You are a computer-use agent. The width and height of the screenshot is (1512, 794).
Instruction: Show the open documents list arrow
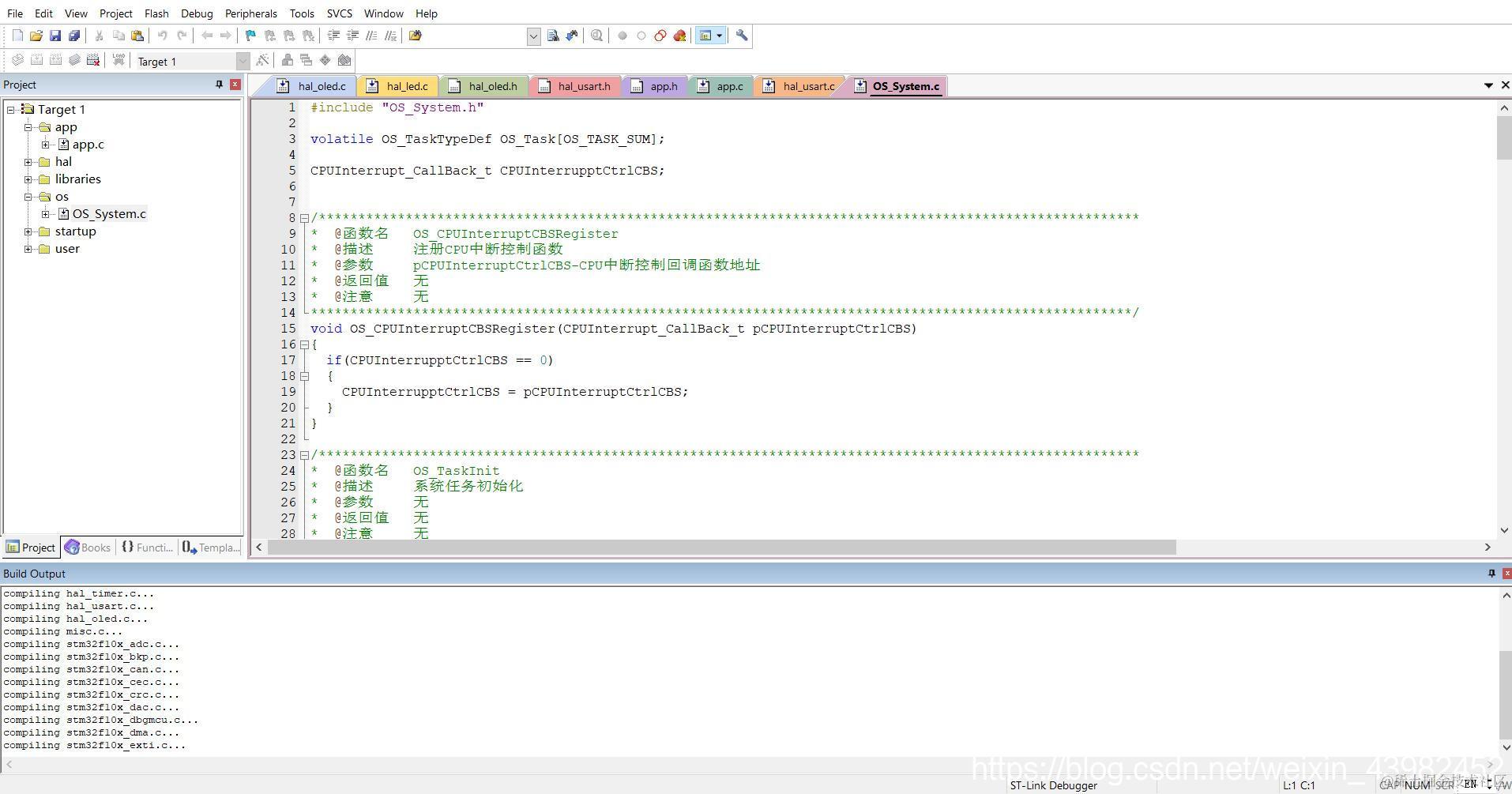click(1488, 85)
